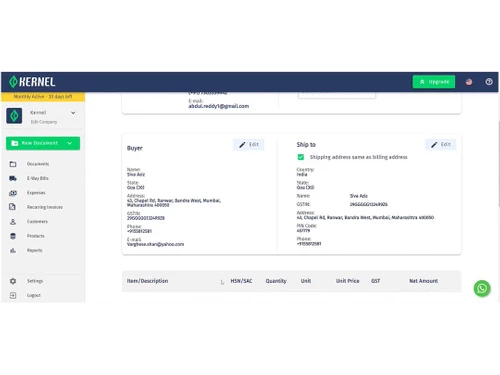Open the help question mark icon

489,82
